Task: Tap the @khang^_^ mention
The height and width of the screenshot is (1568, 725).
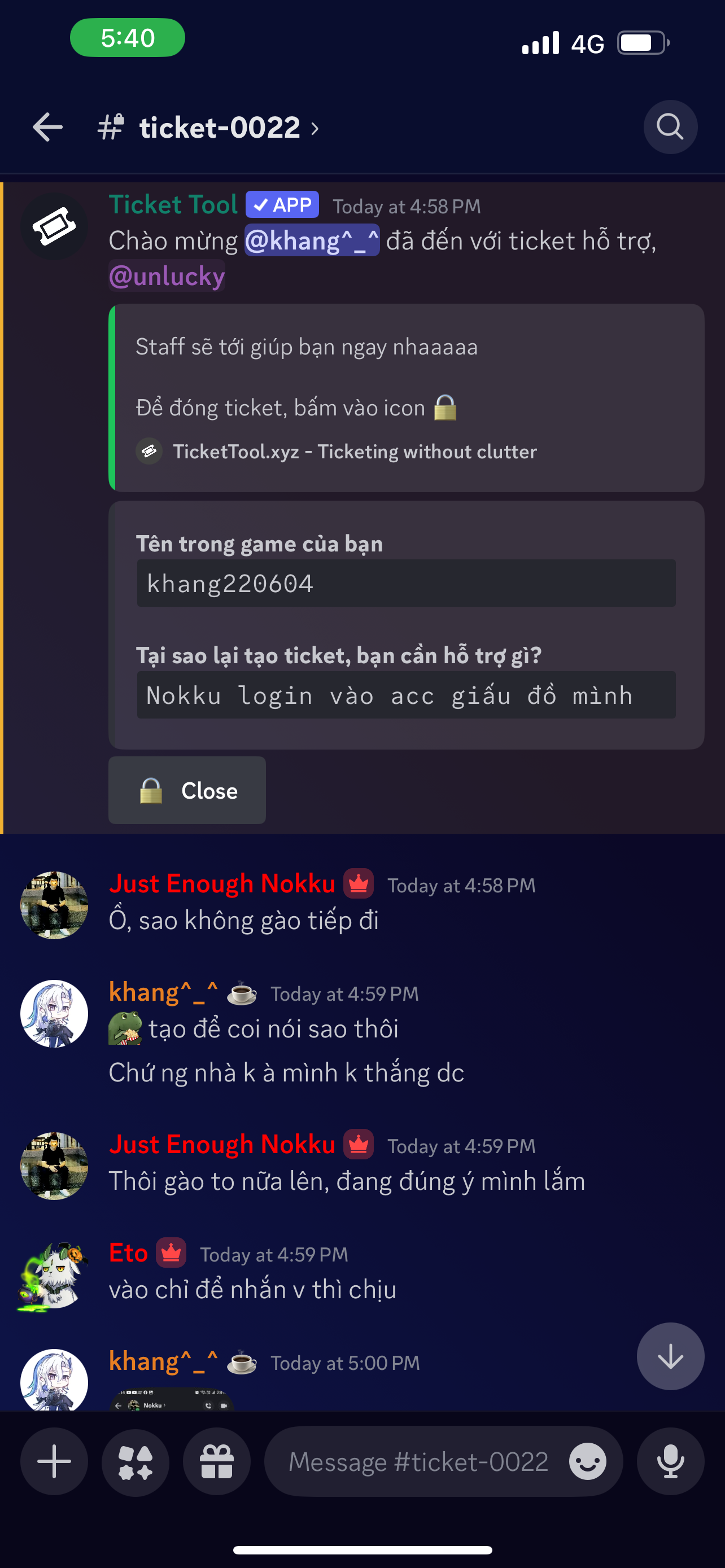Action: click(312, 240)
